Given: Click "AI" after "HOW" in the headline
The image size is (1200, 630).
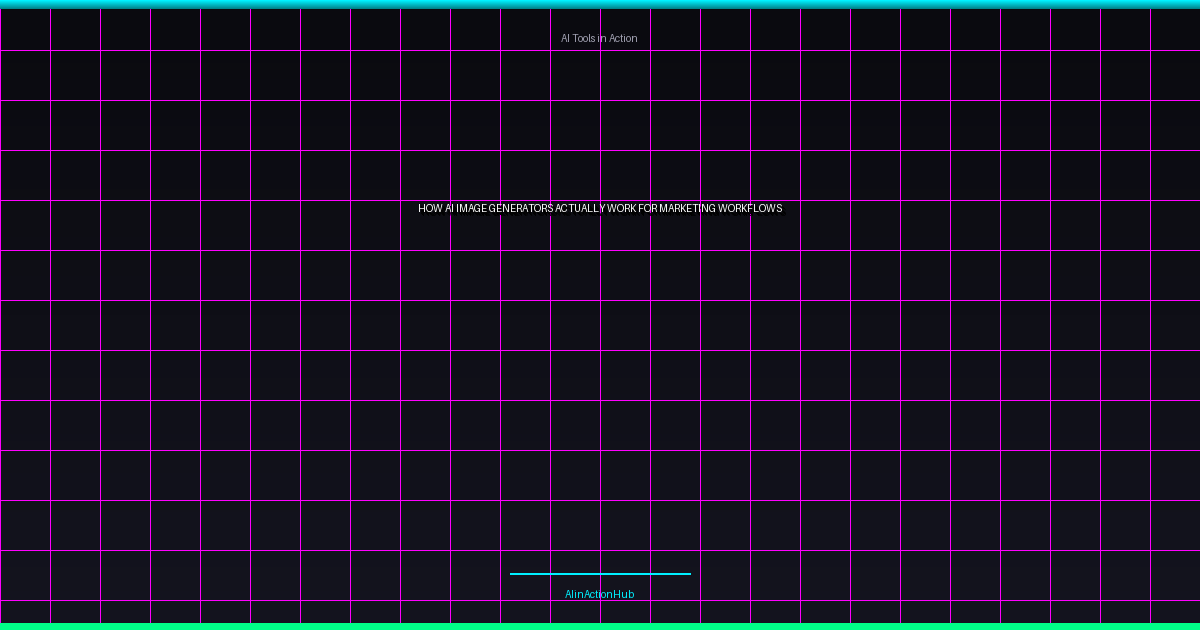Looking at the screenshot, I should [449, 209].
